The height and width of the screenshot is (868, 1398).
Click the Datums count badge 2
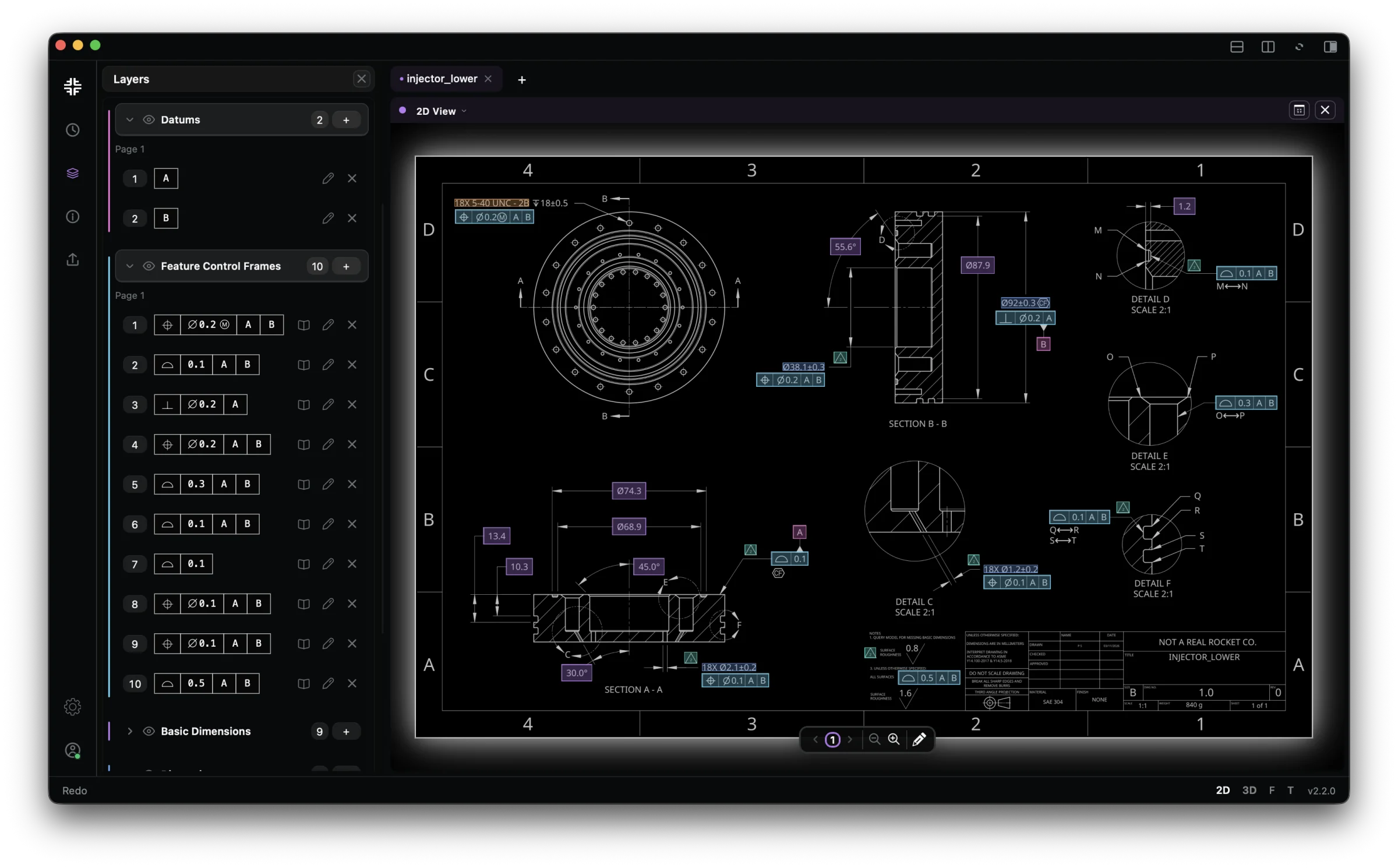319,120
